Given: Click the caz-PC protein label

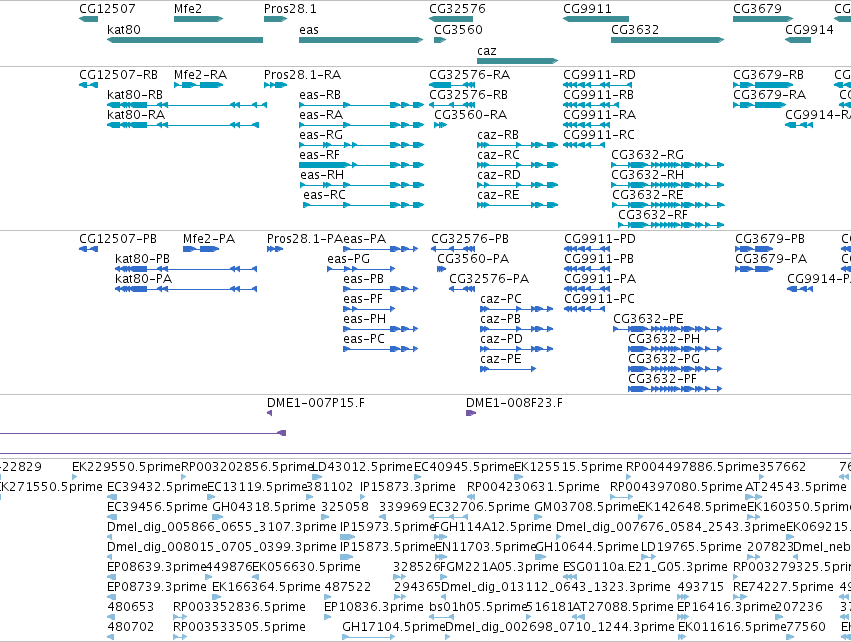Looking at the screenshot, I should point(501,299).
